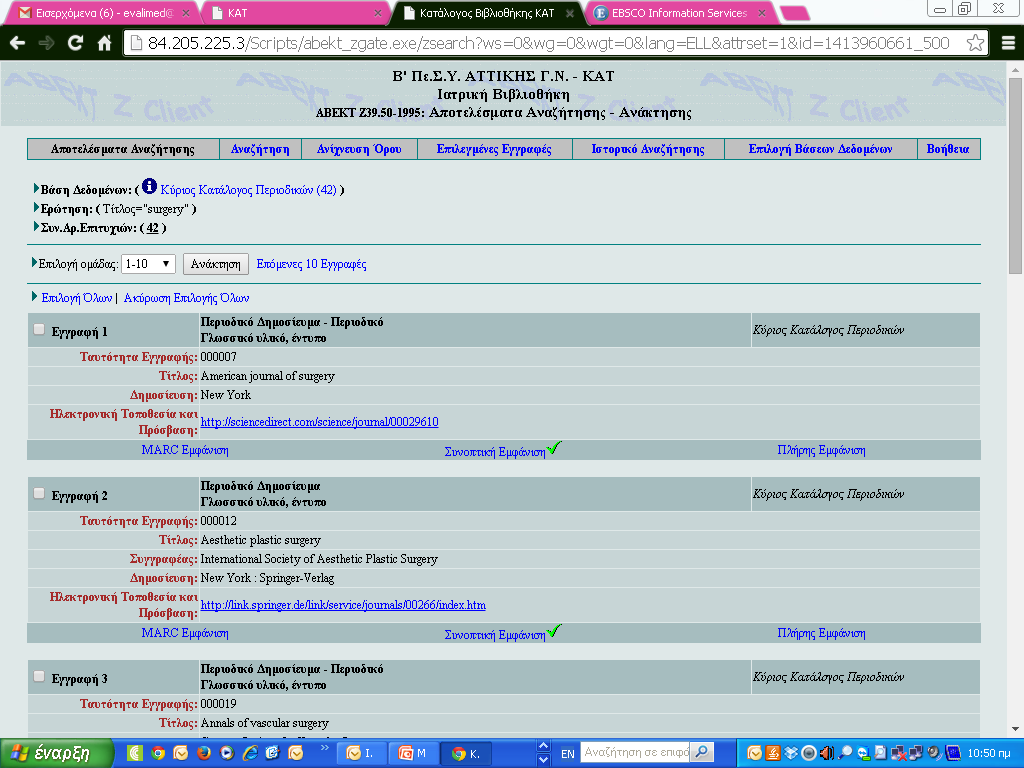Check the Εγγραφή 3 checkbox

pos(39,677)
